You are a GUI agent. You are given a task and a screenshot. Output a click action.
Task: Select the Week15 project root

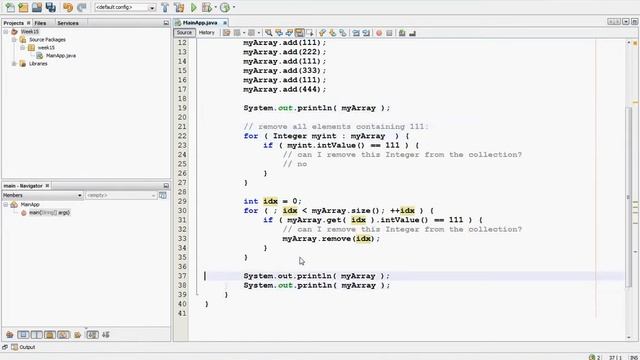tap(30, 31)
